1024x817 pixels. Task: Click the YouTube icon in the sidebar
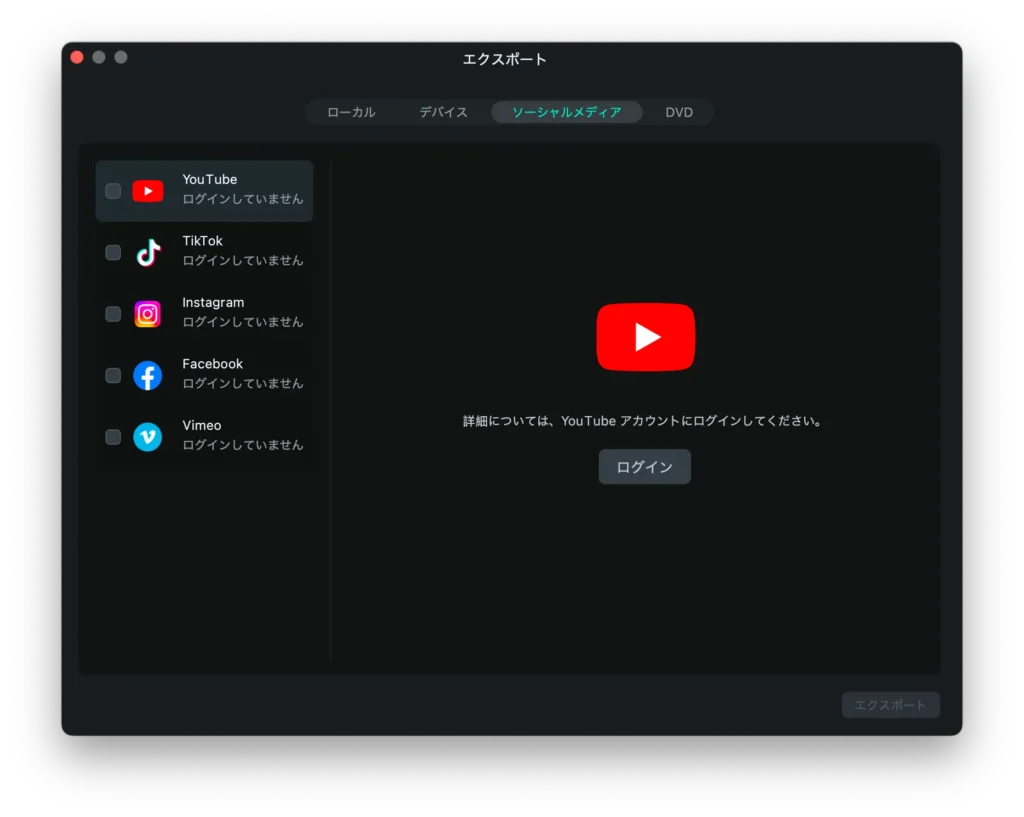coord(147,190)
